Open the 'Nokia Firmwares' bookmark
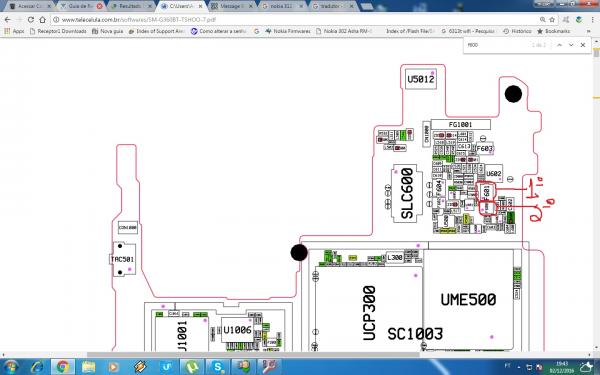 [x=288, y=31]
